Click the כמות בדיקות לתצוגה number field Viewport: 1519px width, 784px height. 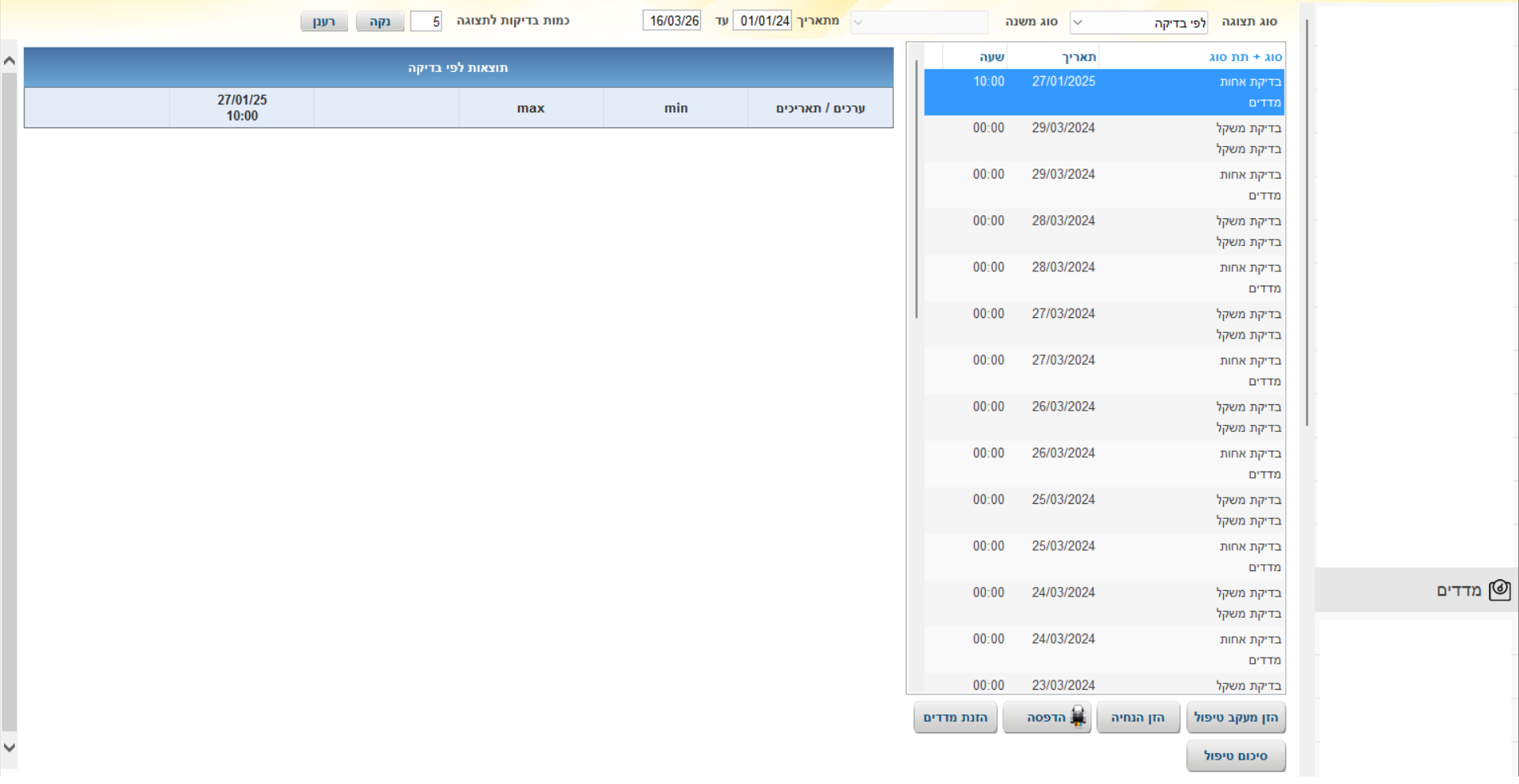(x=426, y=21)
